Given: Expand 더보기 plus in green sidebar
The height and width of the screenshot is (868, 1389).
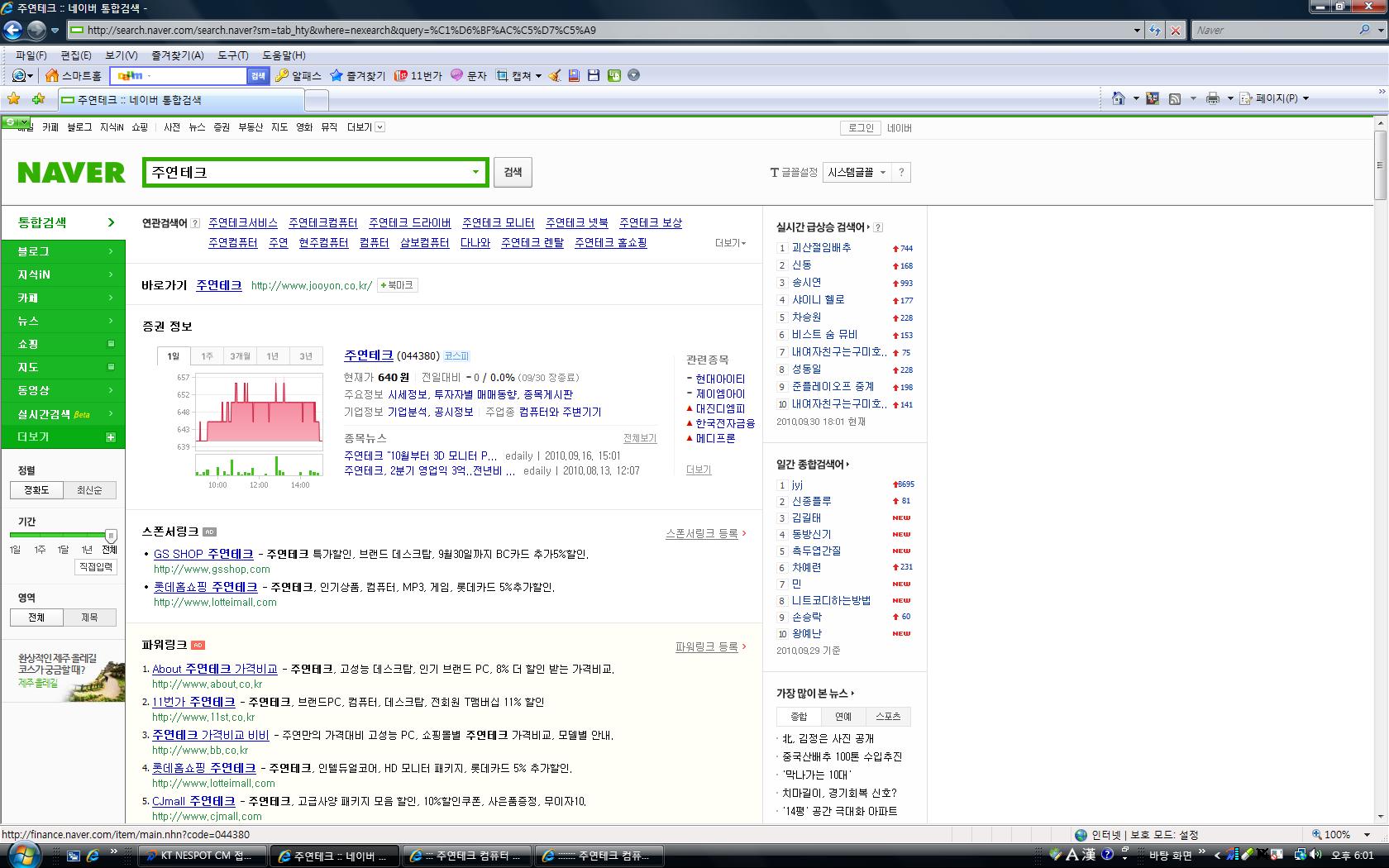Looking at the screenshot, I should [x=111, y=437].
